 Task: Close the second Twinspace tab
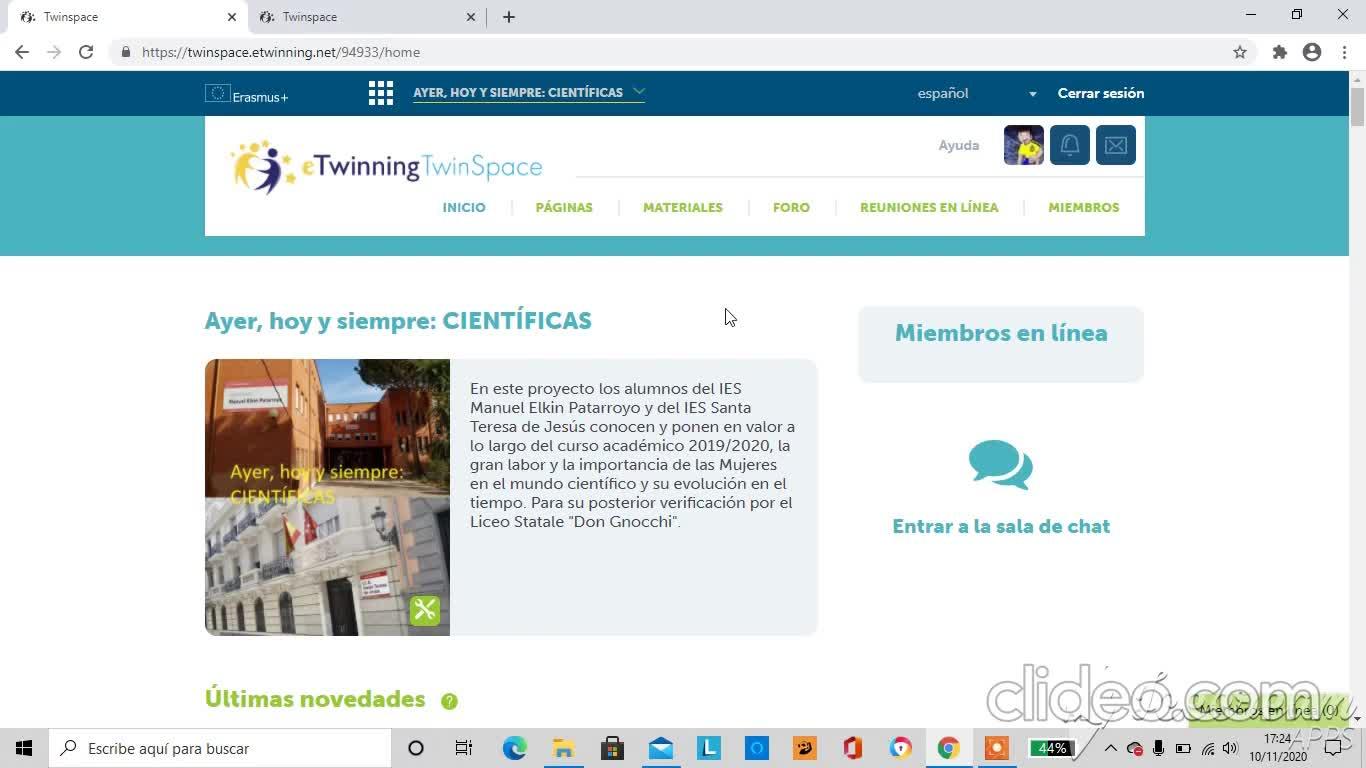coord(471,17)
